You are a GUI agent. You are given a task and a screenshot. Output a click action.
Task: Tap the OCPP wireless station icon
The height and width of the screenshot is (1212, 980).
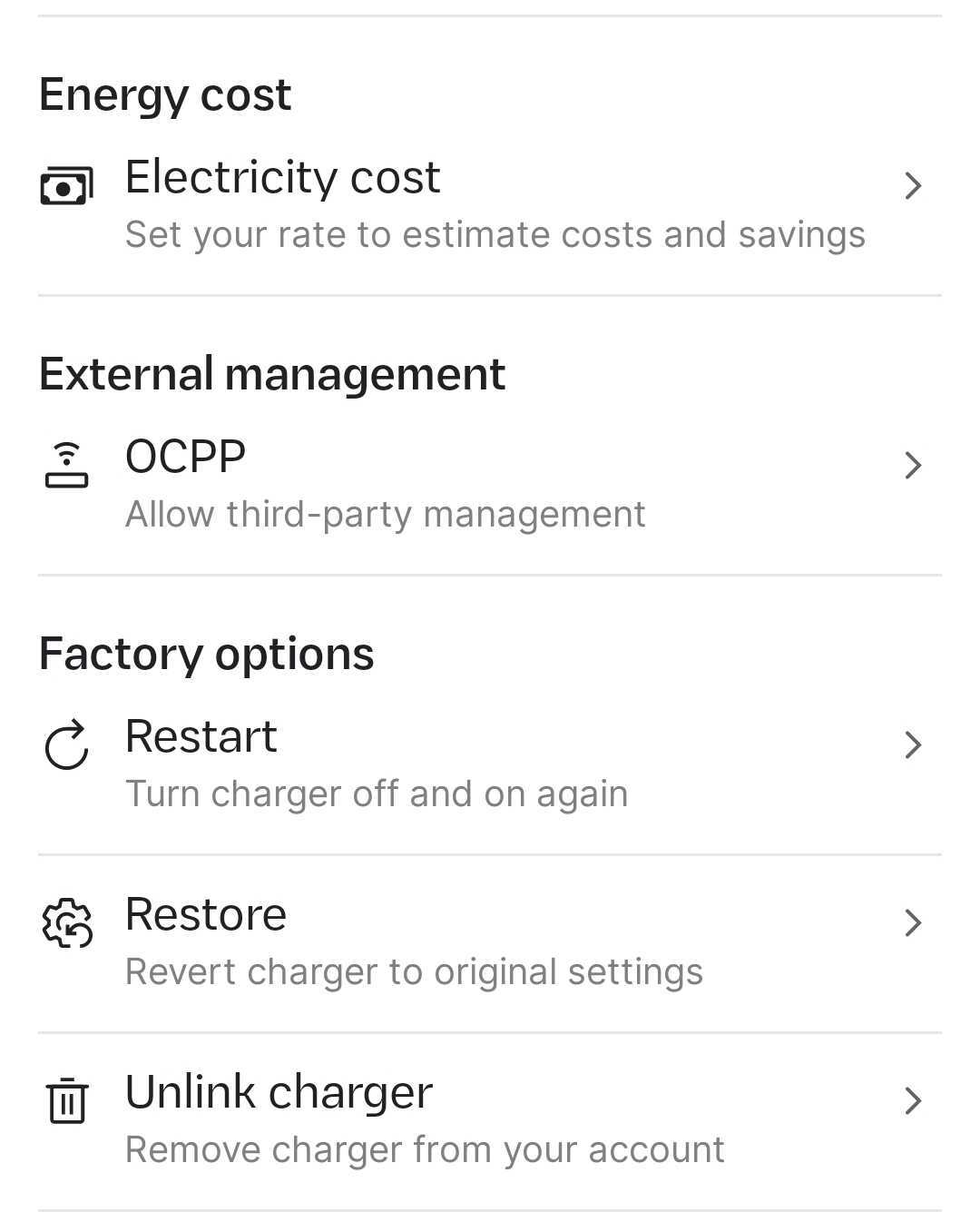[66, 465]
